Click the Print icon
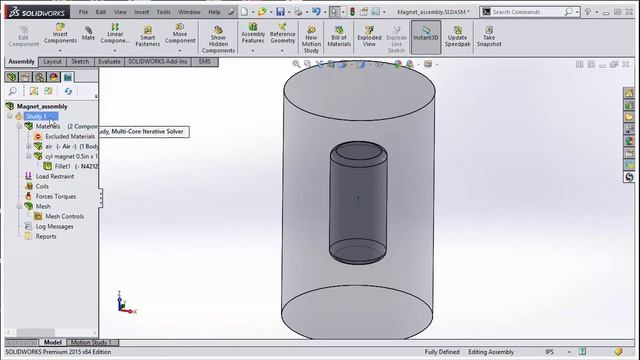The image size is (640, 360). click(x=298, y=12)
